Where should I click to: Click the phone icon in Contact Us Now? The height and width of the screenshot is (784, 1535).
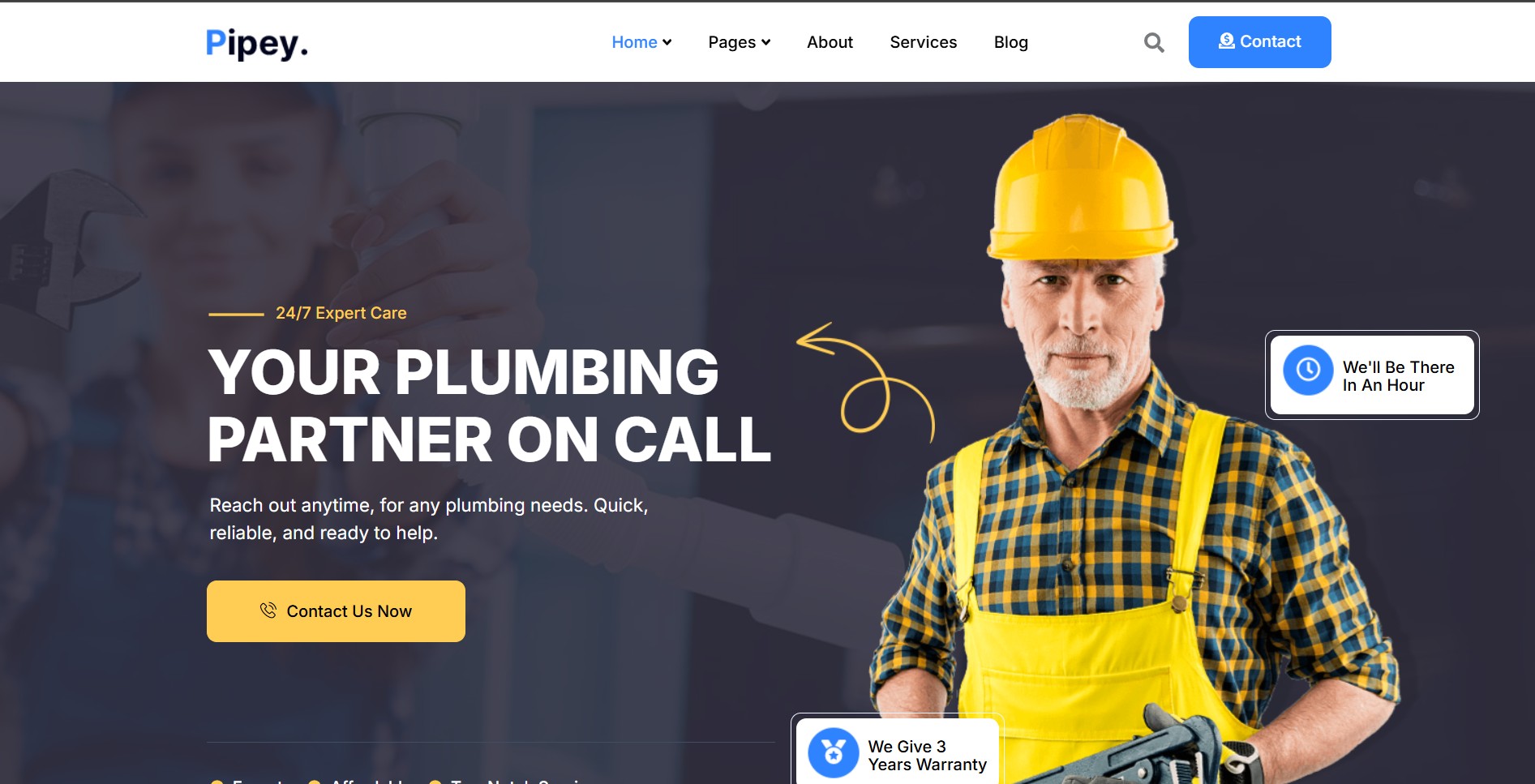point(268,610)
